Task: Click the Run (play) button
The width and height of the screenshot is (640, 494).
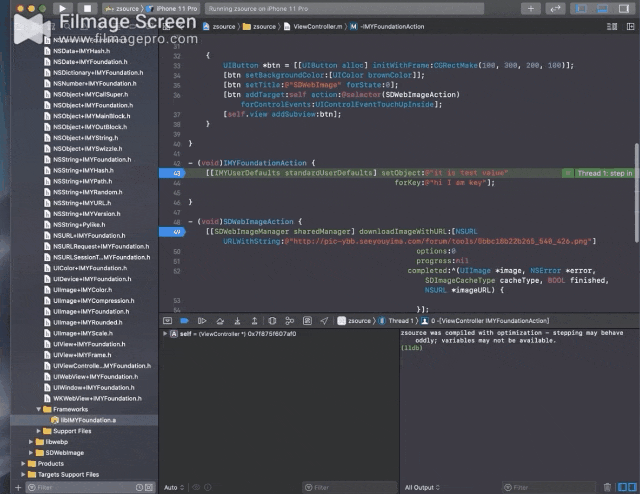Action: (x=62, y=8)
